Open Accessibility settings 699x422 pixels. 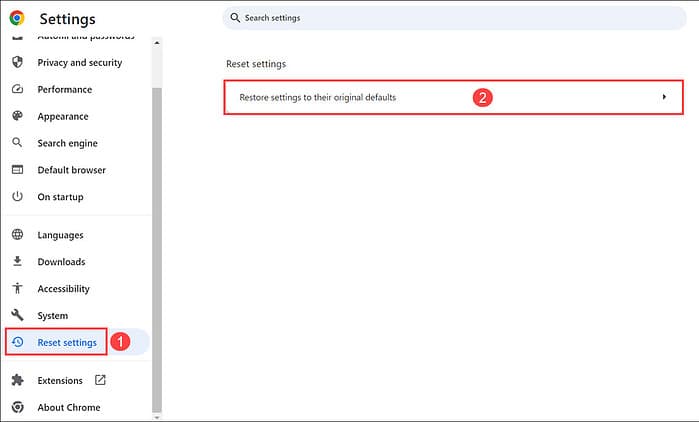[63, 288]
